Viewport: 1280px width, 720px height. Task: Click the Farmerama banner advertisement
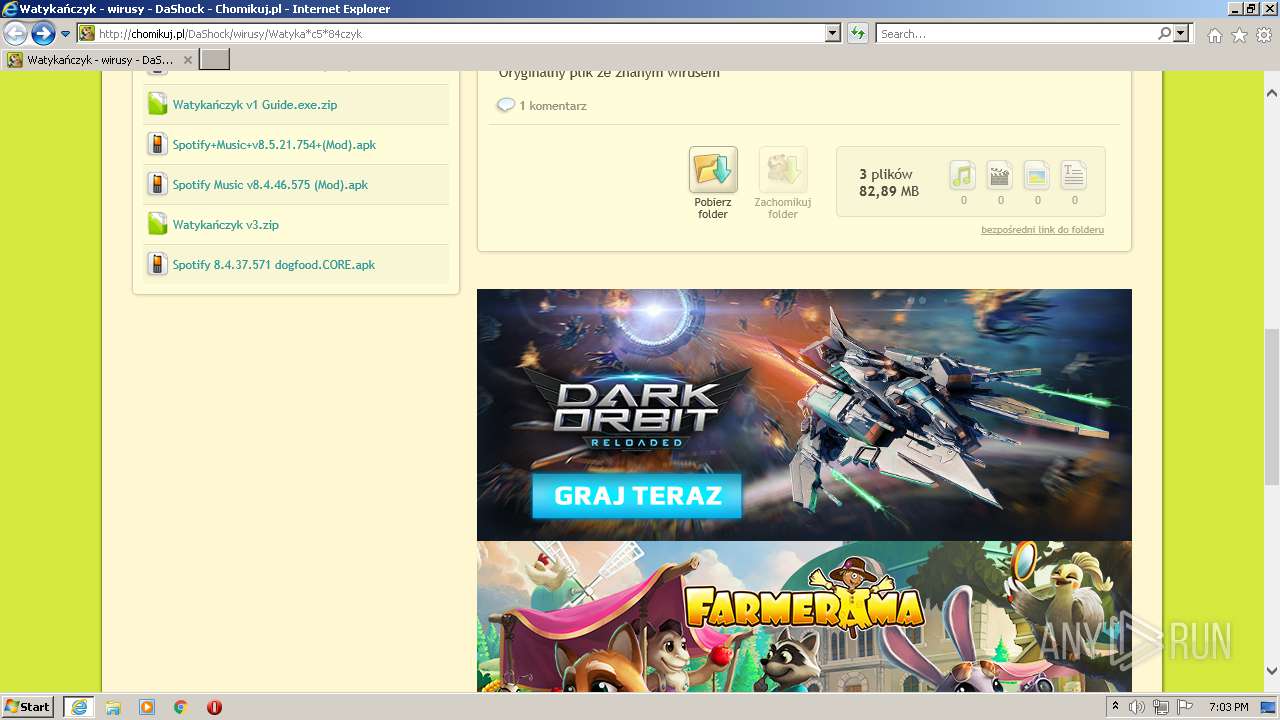point(804,617)
